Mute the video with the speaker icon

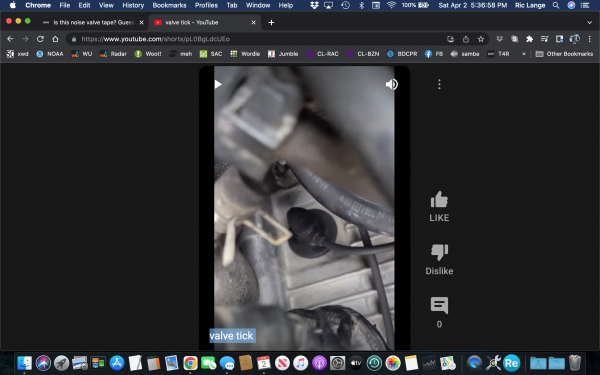pyautogui.click(x=391, y=84)
